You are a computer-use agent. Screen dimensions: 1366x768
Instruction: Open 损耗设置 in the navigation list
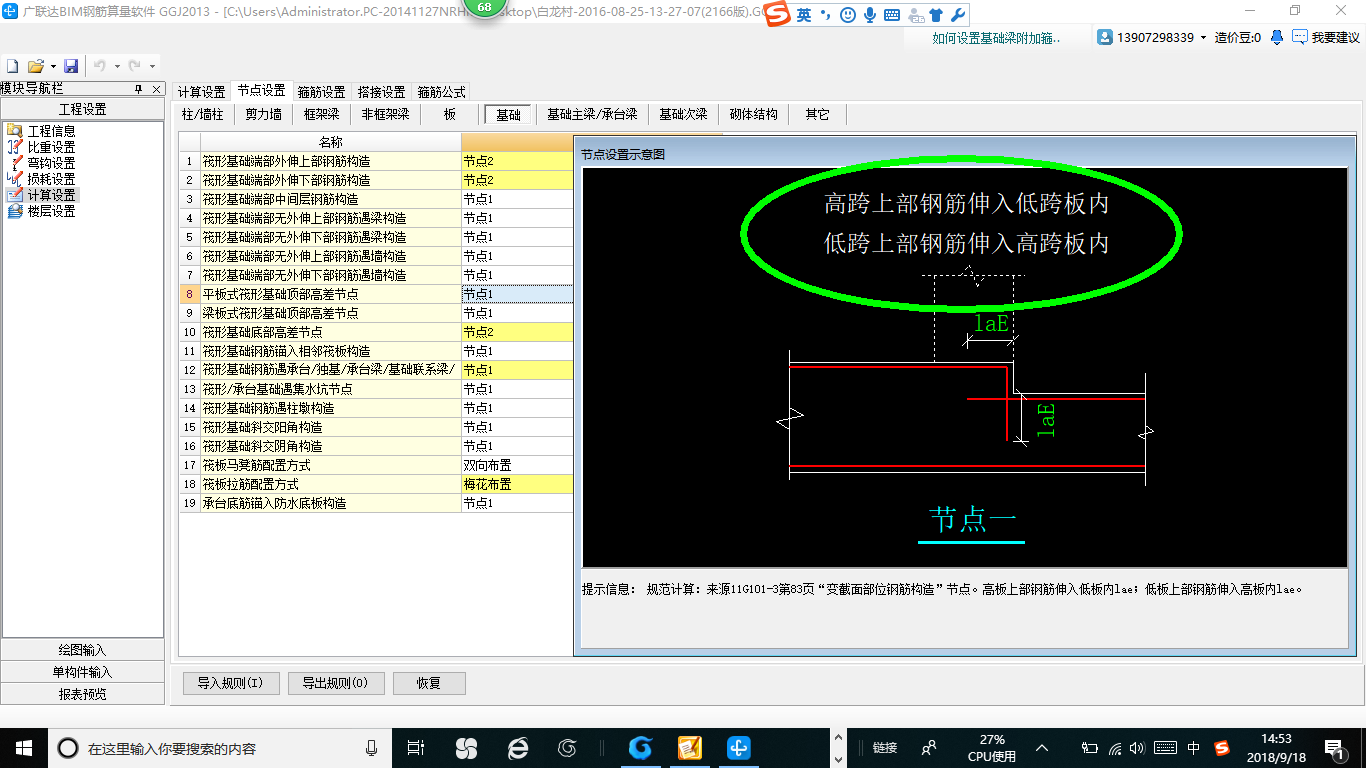tap(51, 179)
